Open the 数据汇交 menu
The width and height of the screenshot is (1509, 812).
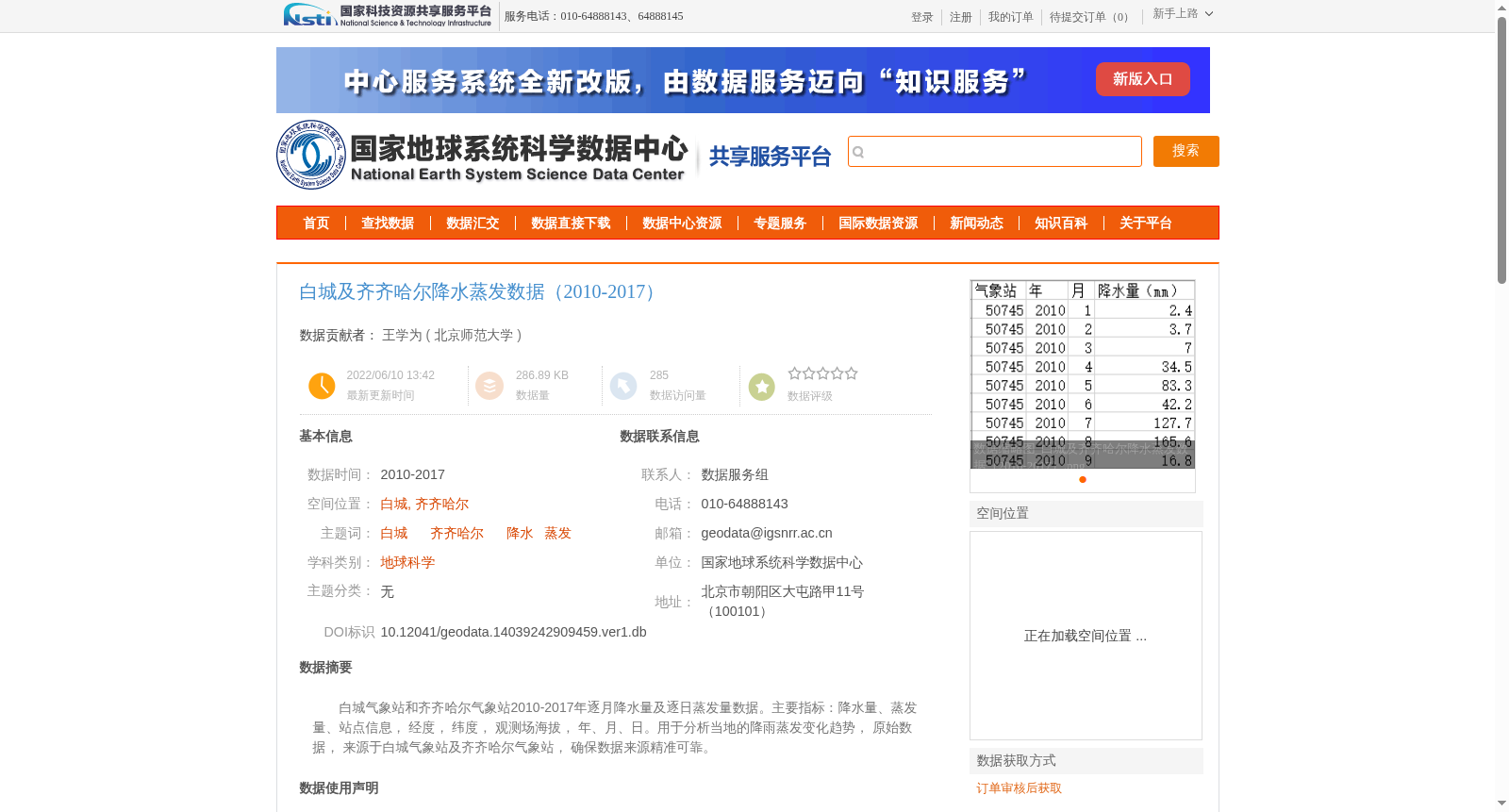point(473,224)
